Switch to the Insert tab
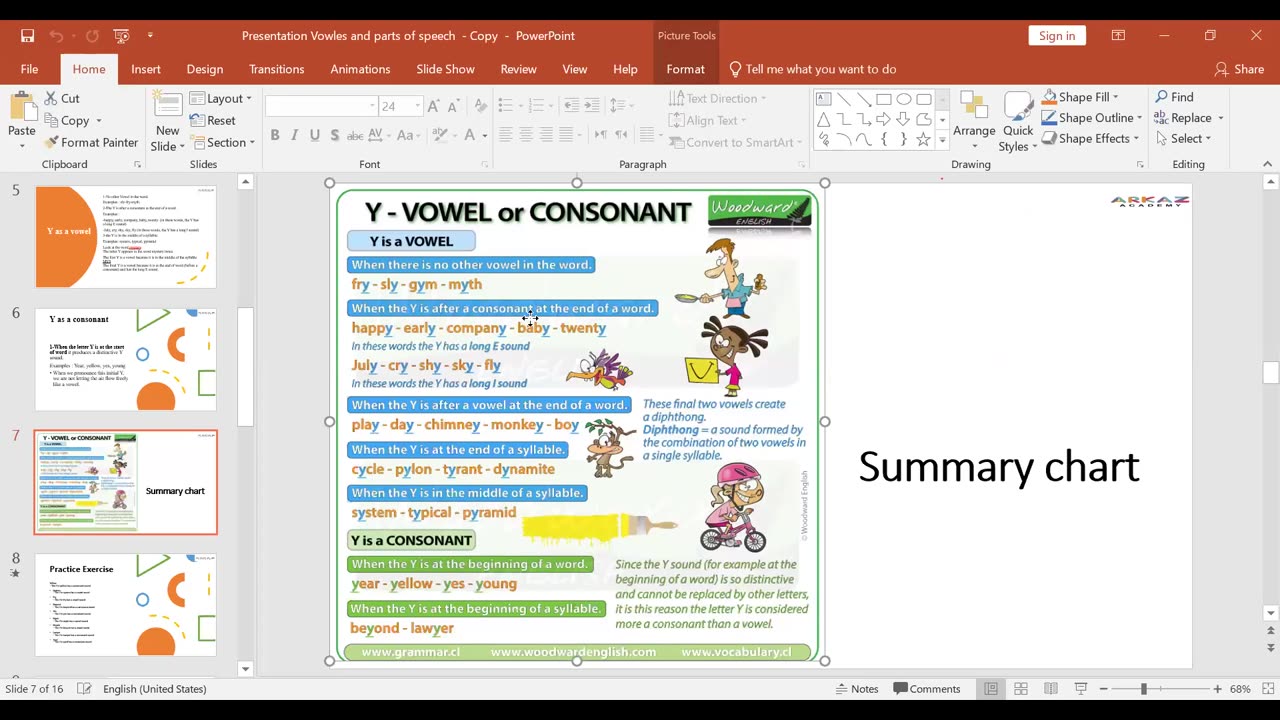The height and width of the screenshot is (720, 1280). pos(145,69)
